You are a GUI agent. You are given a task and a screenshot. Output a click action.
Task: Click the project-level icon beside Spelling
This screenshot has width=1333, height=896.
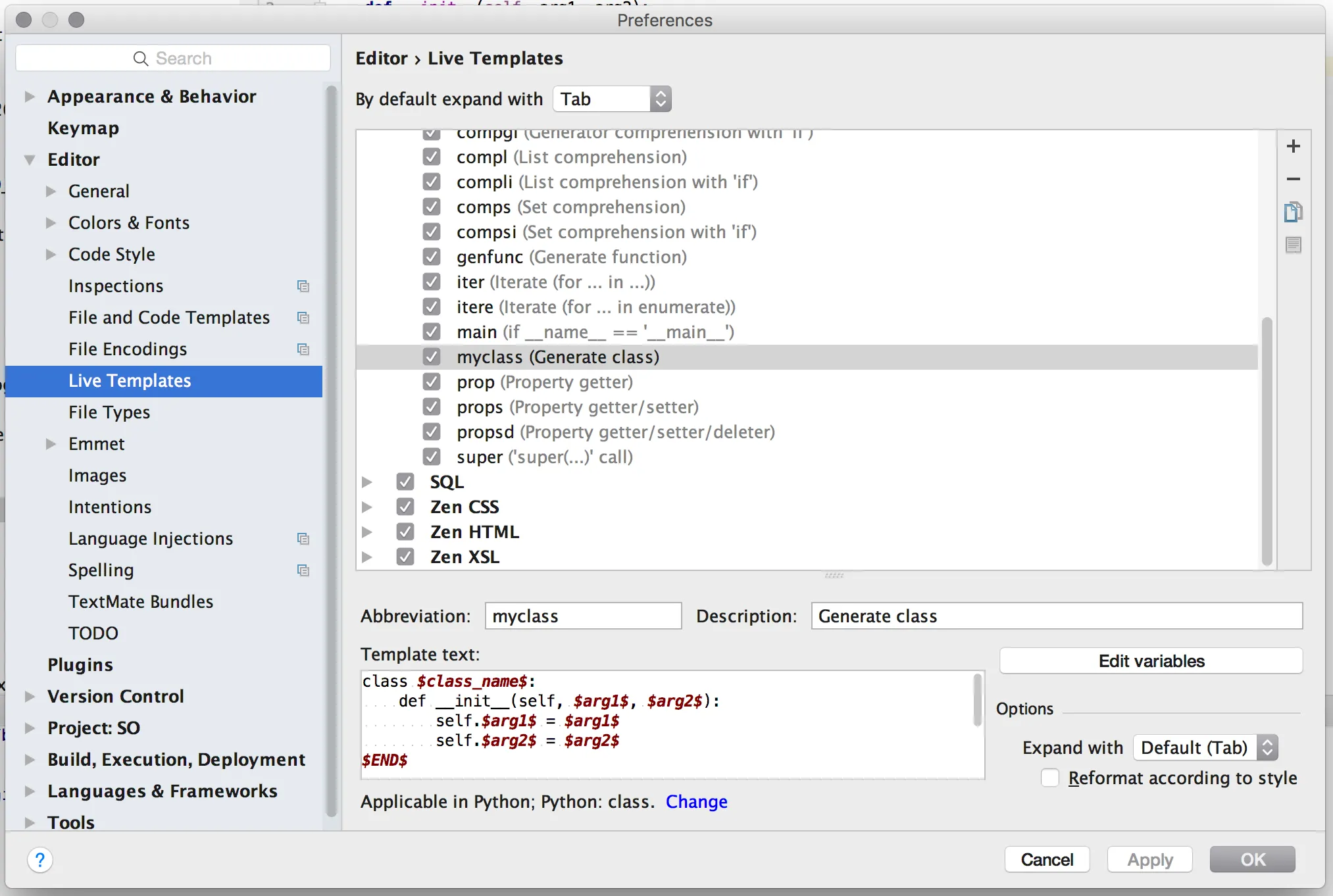tap(303, 570)
